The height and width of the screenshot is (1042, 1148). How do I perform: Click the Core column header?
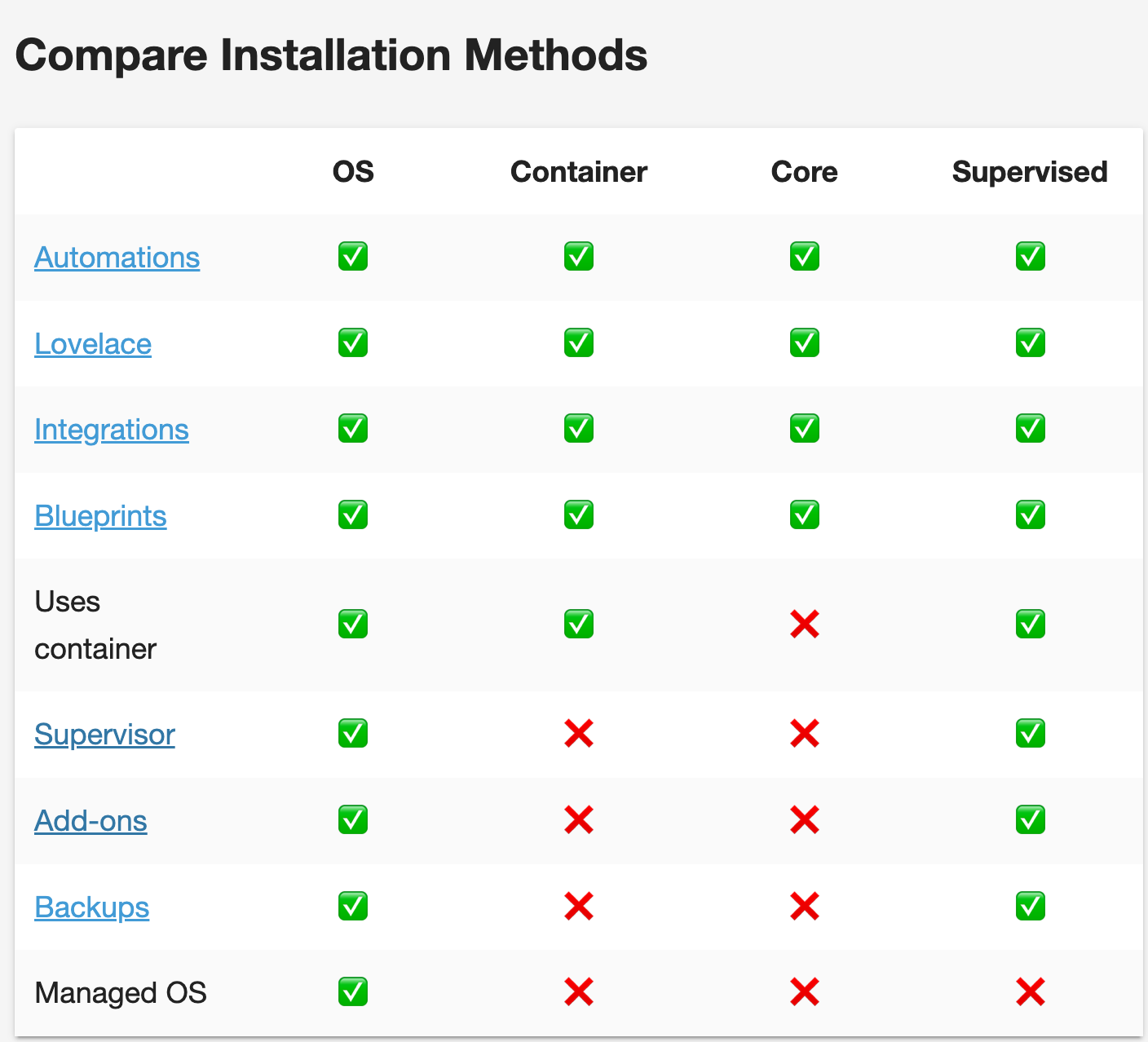point(804,172)
